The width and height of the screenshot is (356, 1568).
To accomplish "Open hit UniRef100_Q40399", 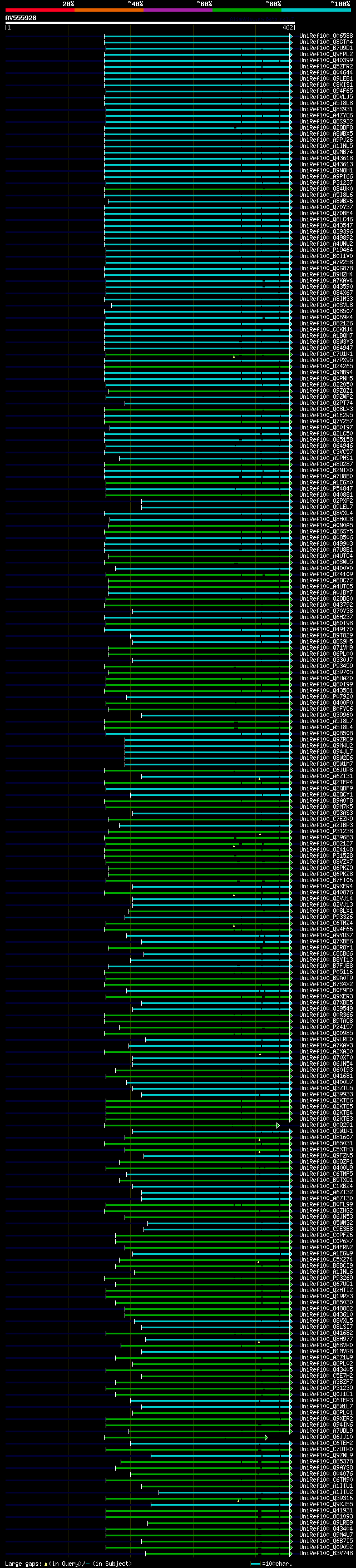I will 325,60.
